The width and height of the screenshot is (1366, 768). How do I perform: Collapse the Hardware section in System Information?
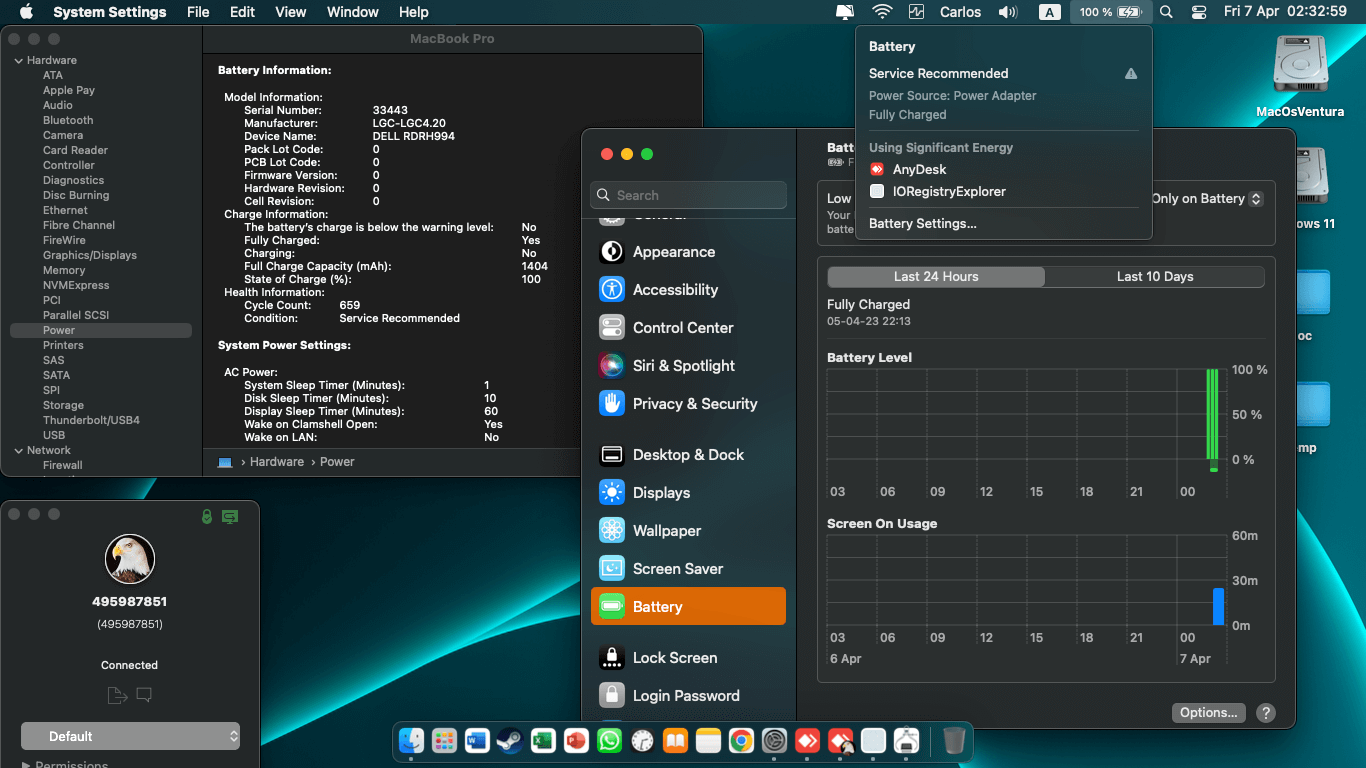18,60
